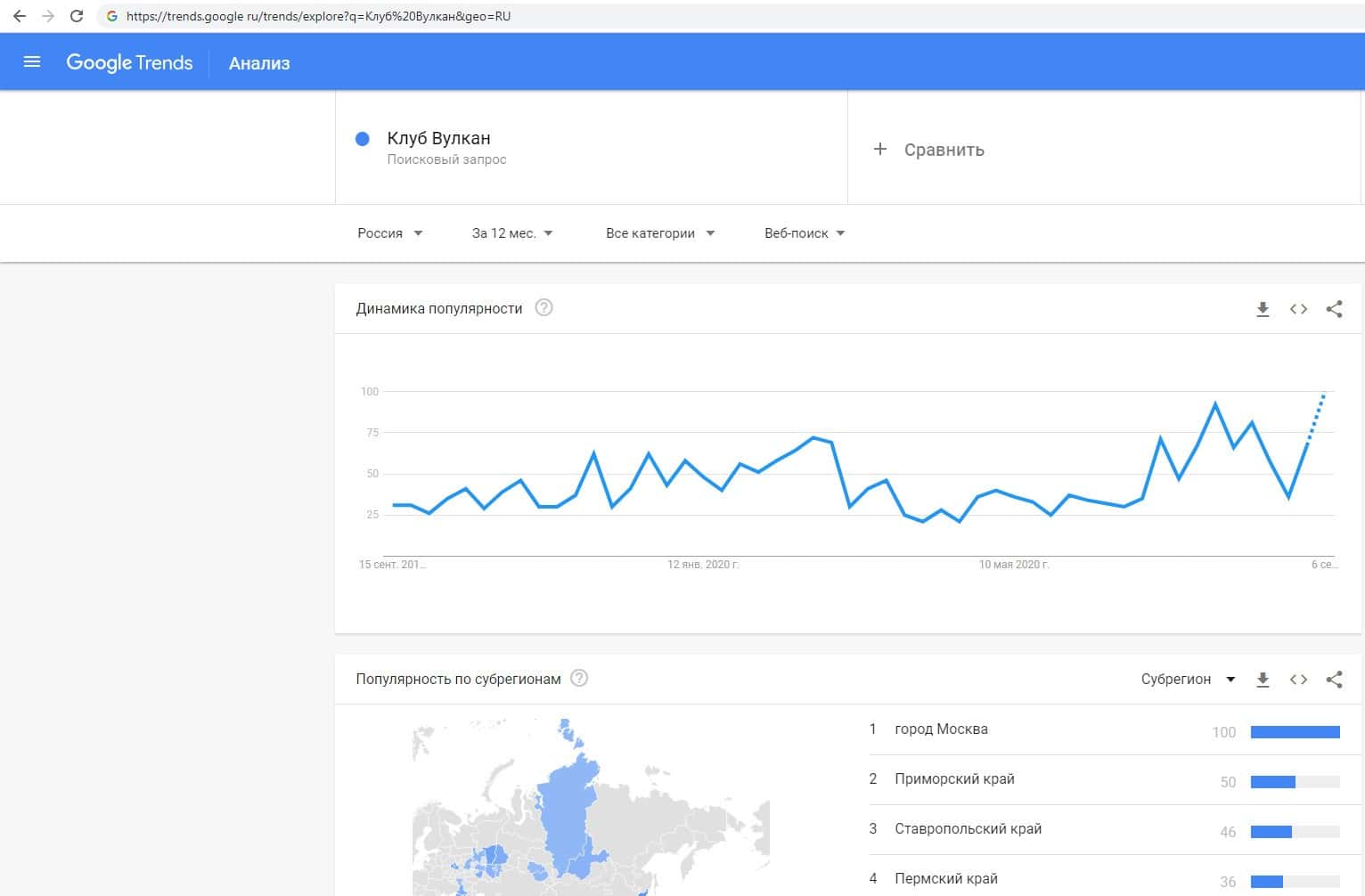Switch the Субрегион view dropdown
Image resolution: width=1365 pixels, height=896 pixels.
point(1188,680)
